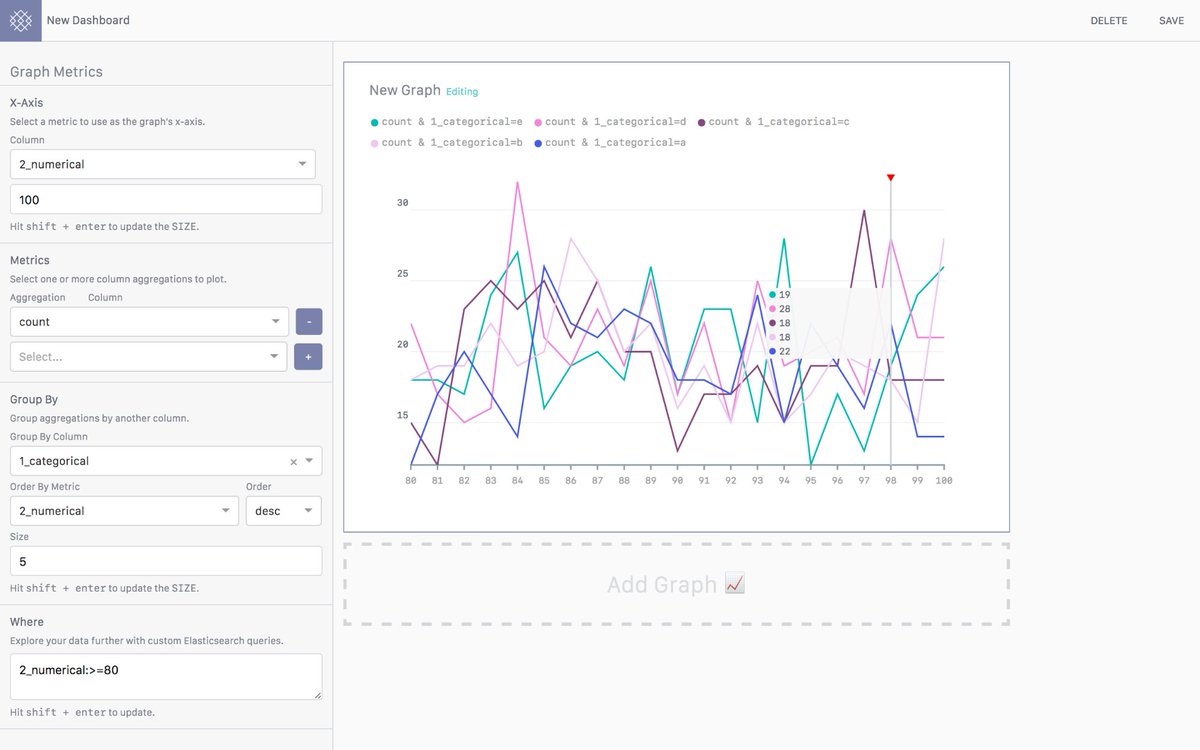Click y-axis label 15
1200x750 pixels.
(x=403, y=415)
